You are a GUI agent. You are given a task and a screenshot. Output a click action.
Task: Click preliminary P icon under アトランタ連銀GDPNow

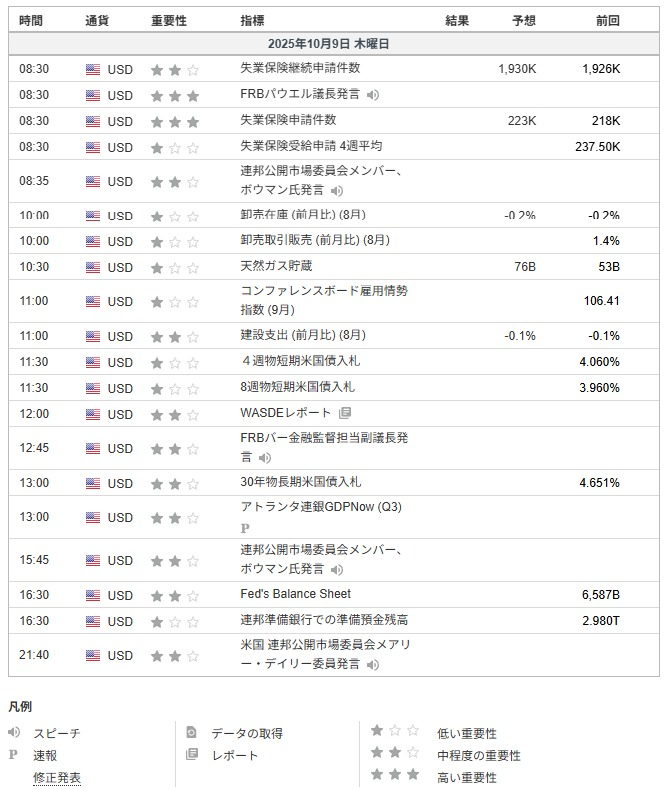[x=246, y=527]
